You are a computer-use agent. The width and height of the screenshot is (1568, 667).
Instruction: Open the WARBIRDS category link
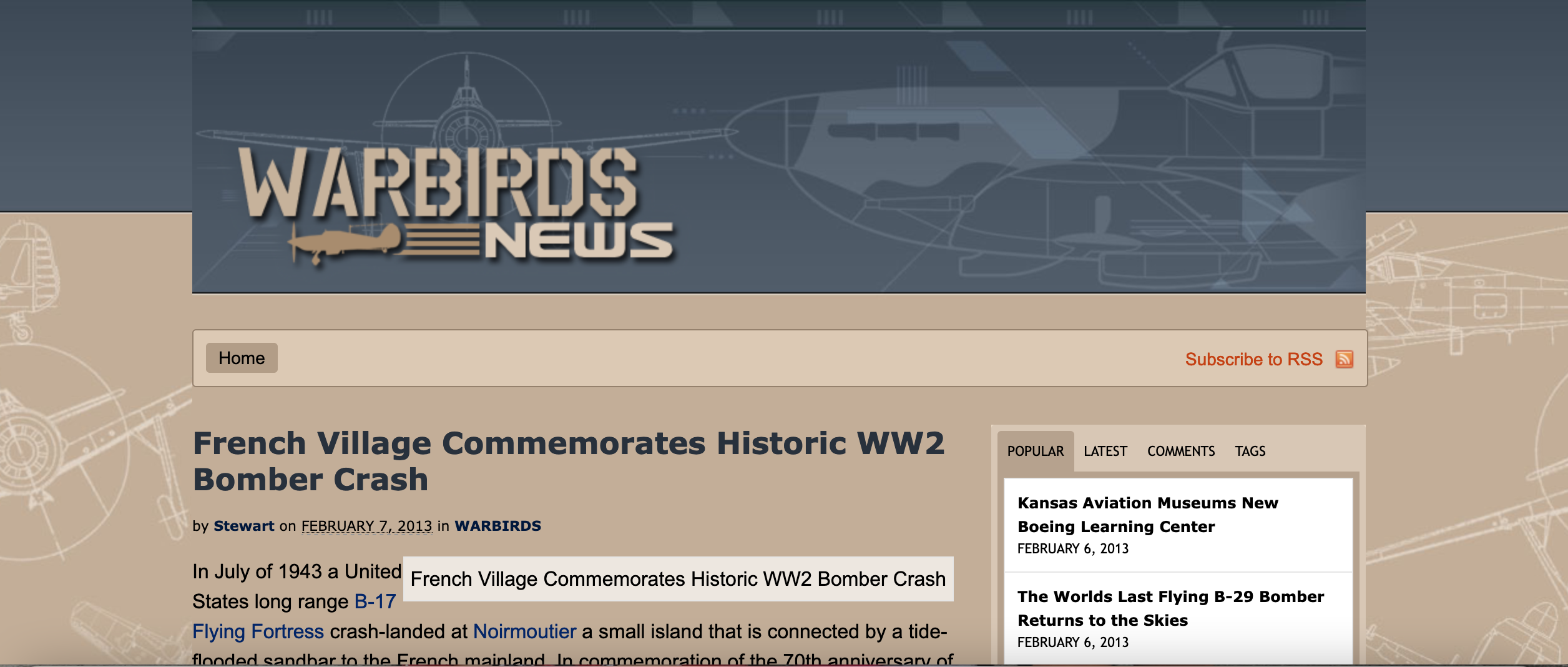tap(498, 526)
